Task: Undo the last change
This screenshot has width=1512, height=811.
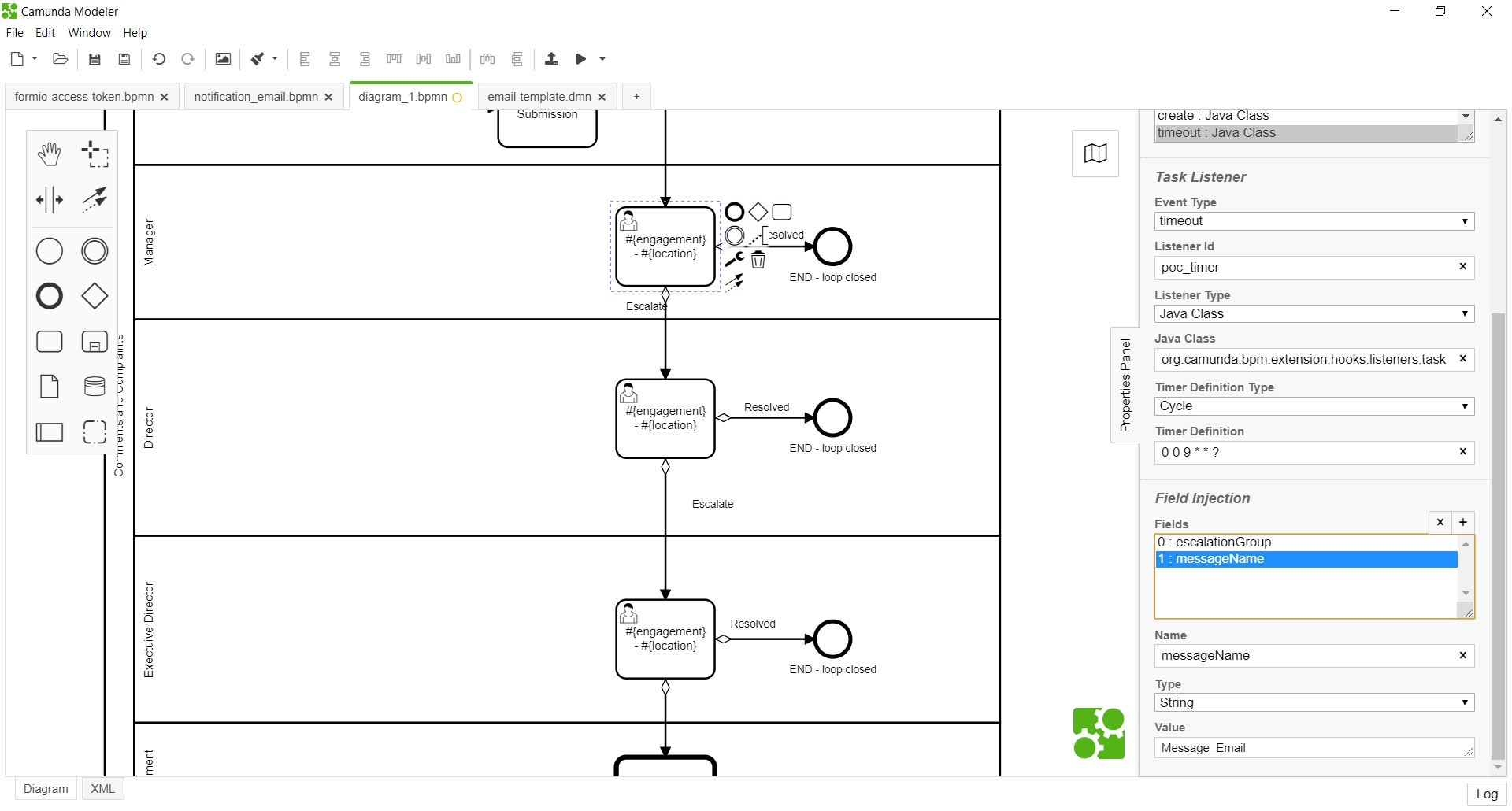Action: [159, 59]
